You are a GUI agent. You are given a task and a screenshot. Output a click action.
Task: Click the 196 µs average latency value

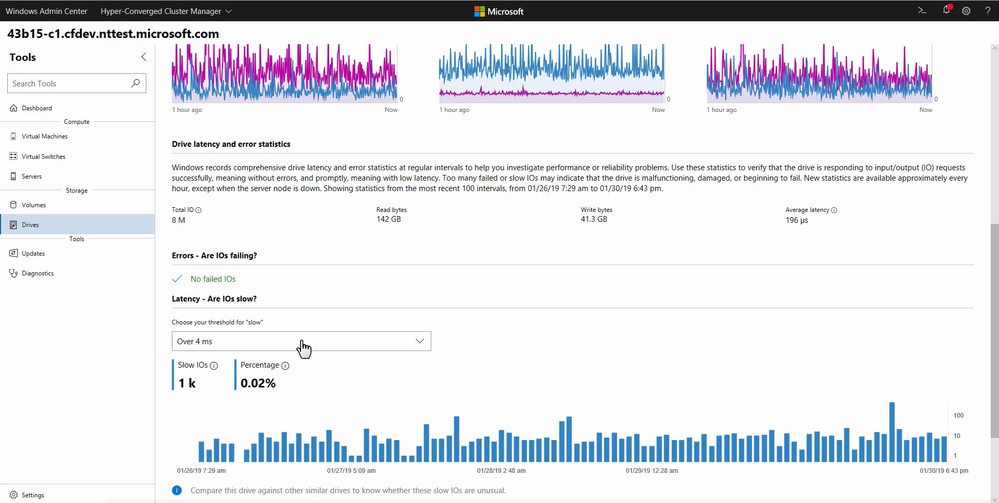(x=797, y=220)
